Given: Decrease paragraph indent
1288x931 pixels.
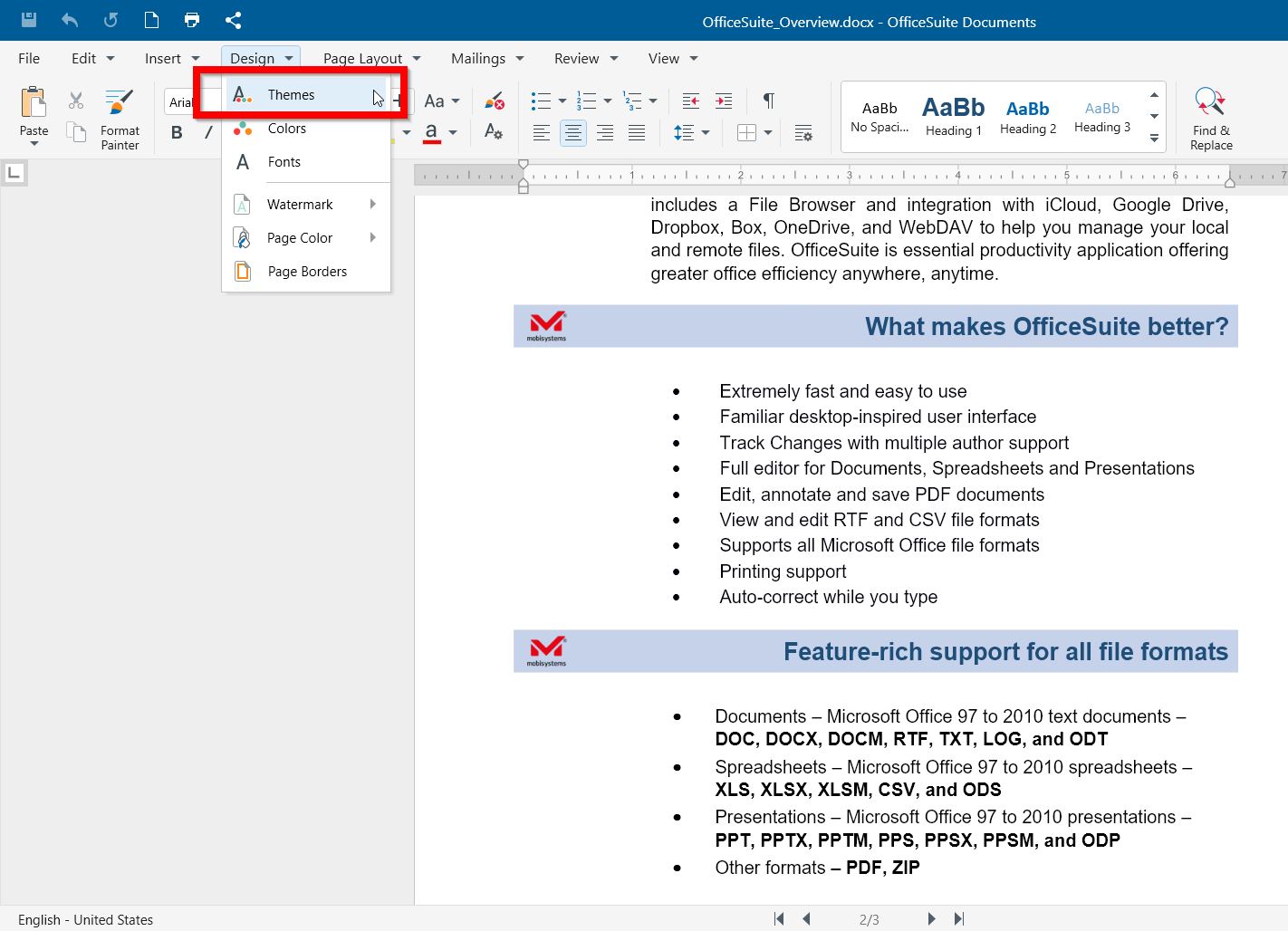Looking at the screenshot, I should pyautogui.click(x=691, y=101).
